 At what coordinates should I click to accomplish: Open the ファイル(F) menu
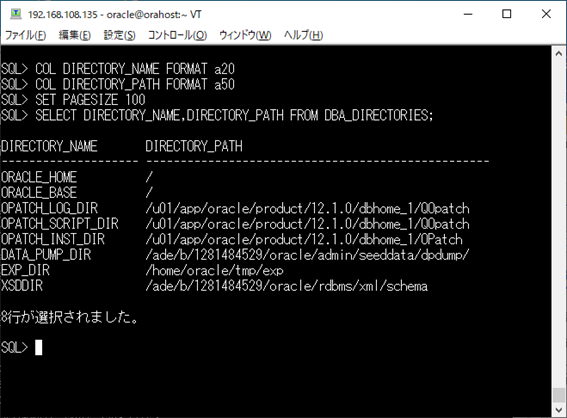pyautogui.click(x=25, y=35)
